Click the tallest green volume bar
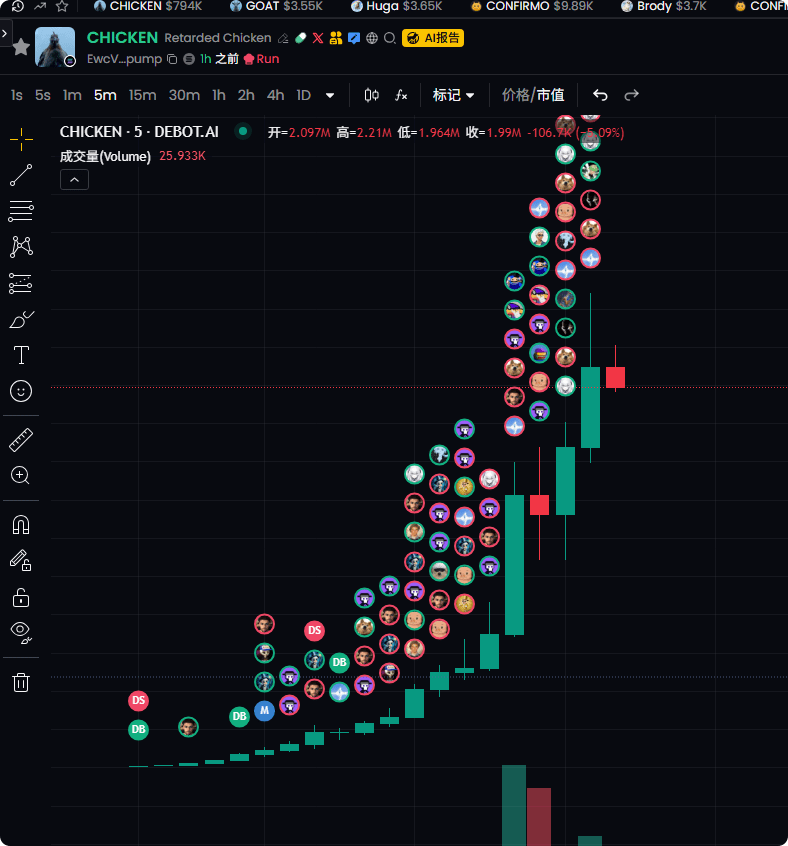Screen dimensions: 788x846 [514, 805]
